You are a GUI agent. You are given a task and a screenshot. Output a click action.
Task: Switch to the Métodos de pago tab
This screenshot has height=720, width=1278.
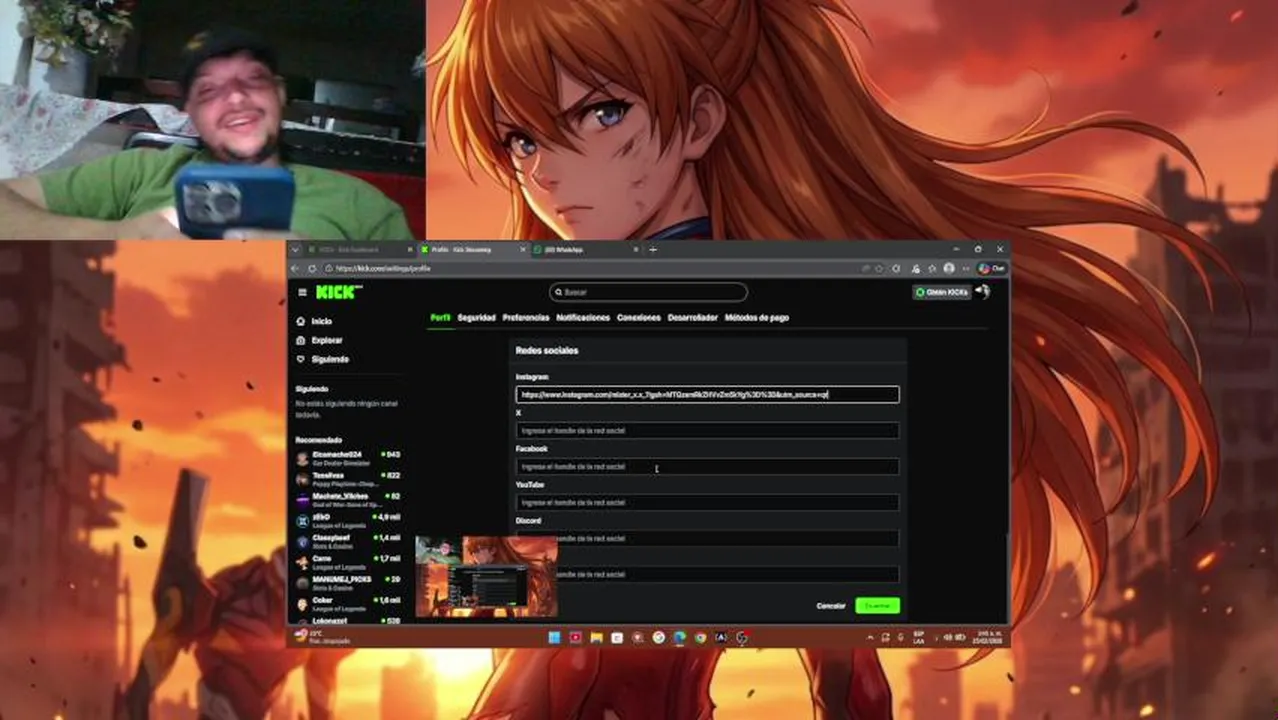pyautogui.click(x=757, y=317)
